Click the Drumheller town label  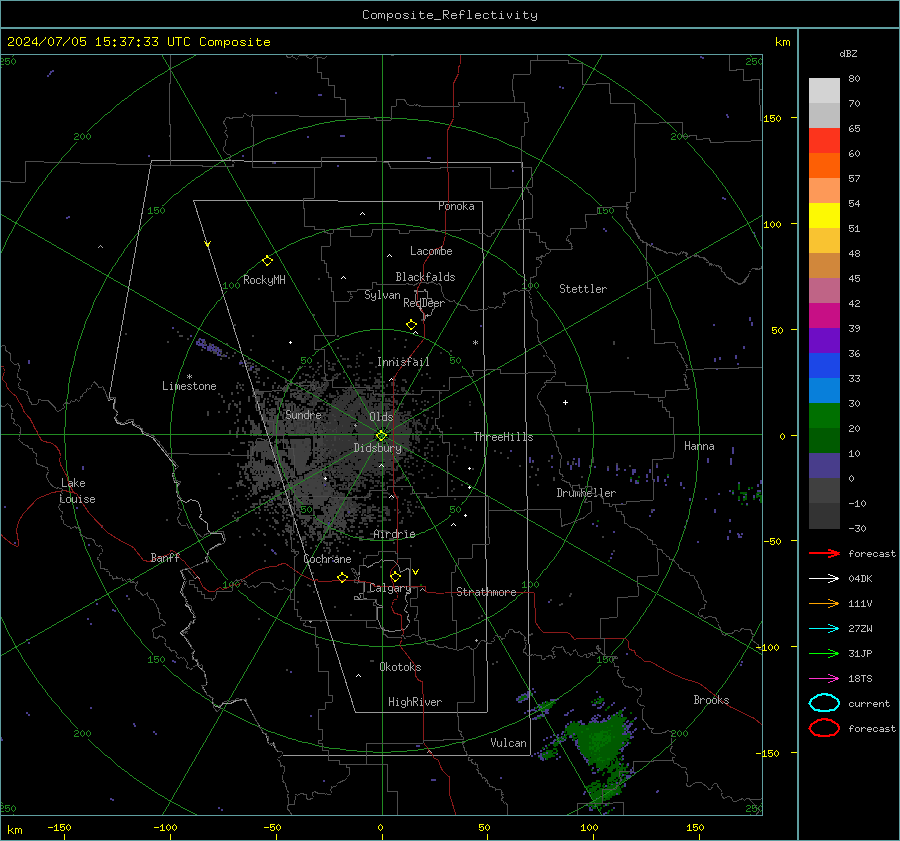pos(586,493)
